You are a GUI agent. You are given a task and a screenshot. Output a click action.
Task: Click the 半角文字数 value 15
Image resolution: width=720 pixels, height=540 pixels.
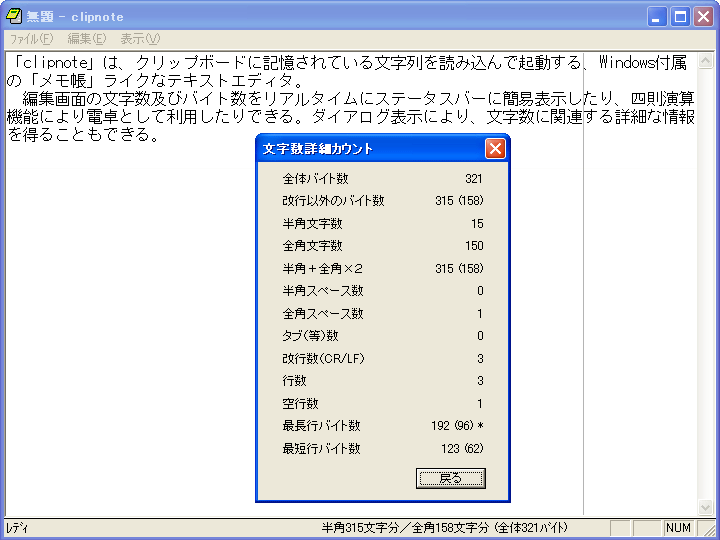[477, 224]
